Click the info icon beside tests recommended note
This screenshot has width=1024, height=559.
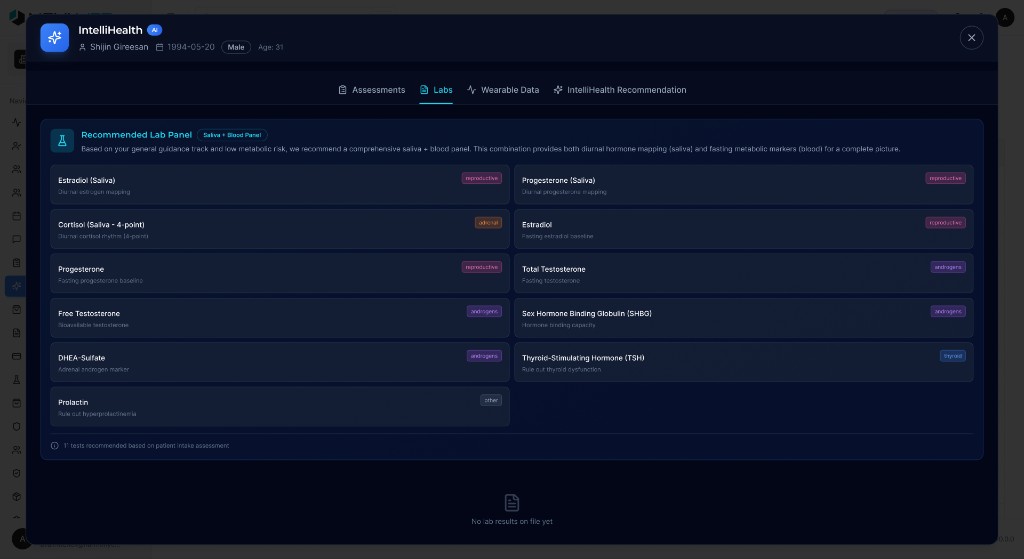[55, 446]
